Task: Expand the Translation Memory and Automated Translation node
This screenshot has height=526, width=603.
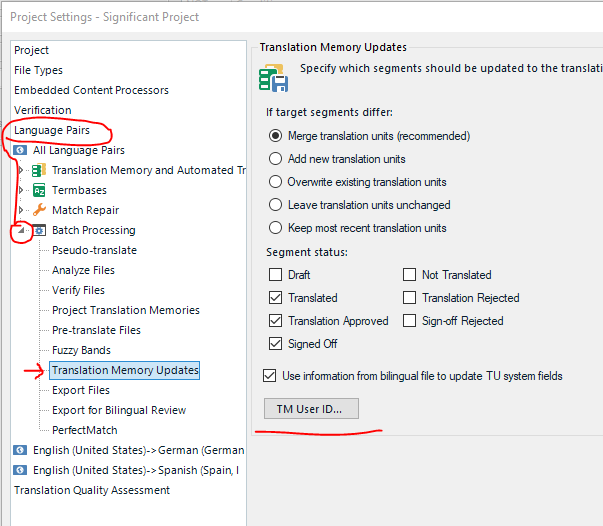Action: tap(21, 170)
